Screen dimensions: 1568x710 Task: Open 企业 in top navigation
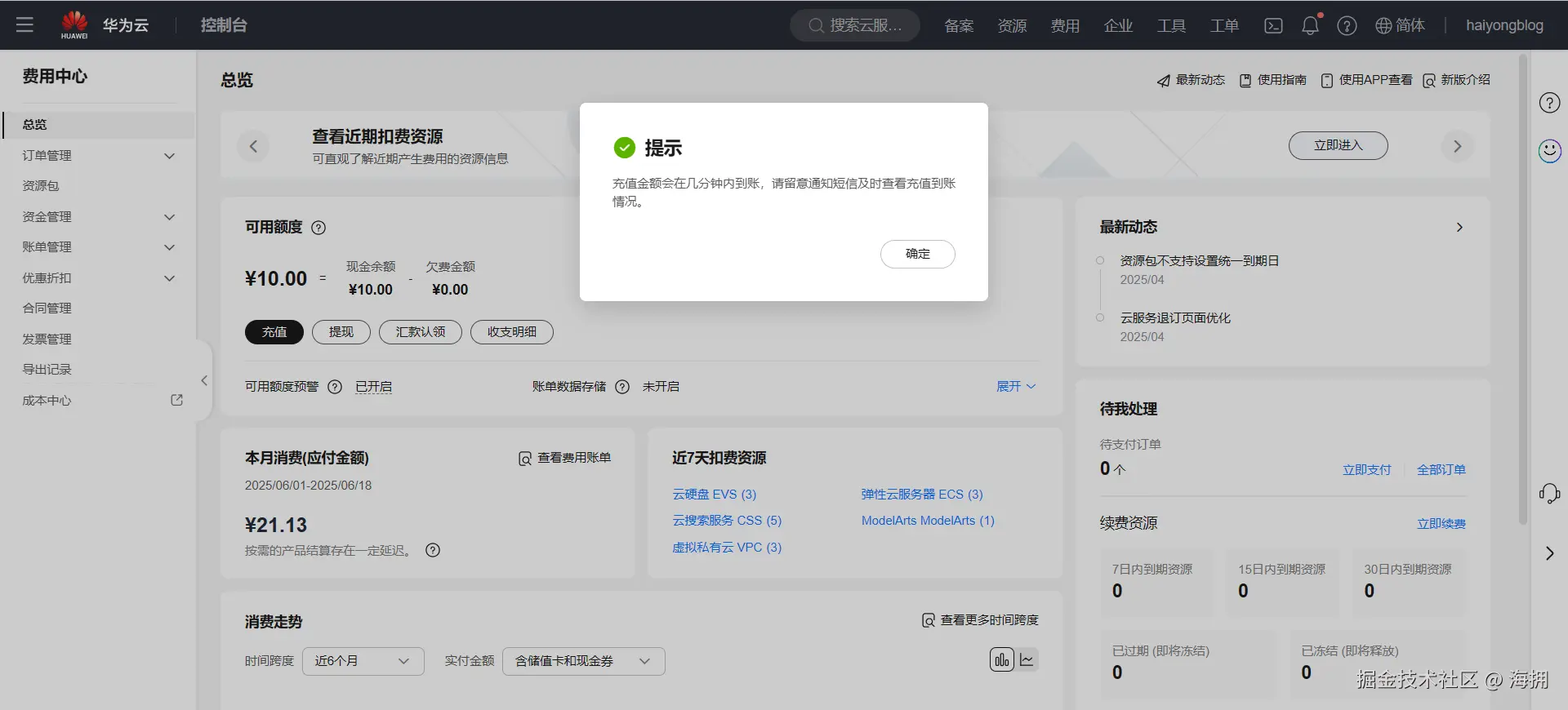click(x=1118, y=26)
